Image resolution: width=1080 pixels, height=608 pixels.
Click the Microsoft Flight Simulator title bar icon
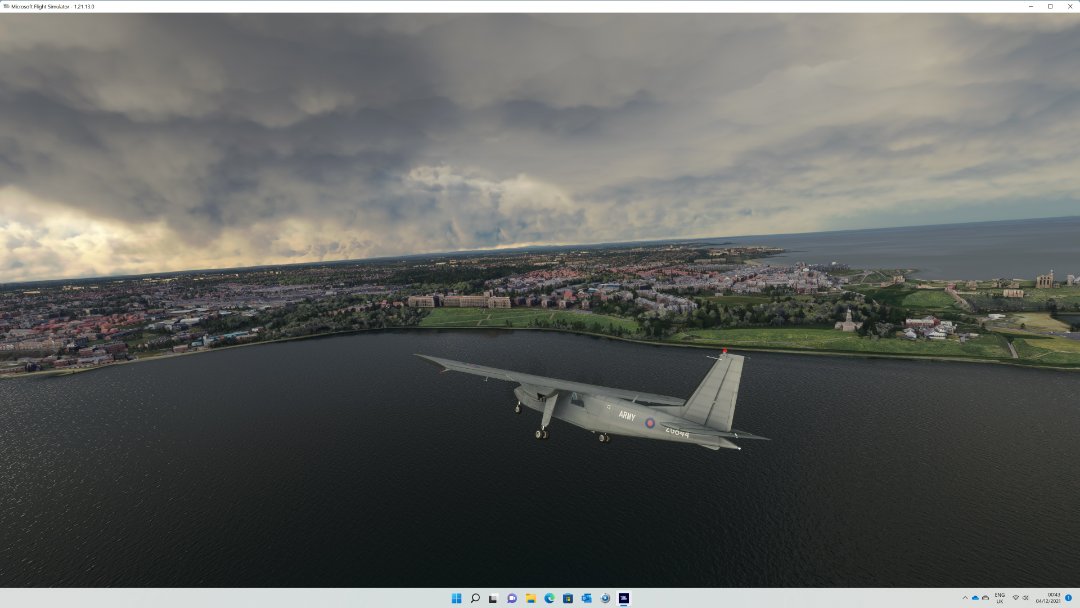6,6
